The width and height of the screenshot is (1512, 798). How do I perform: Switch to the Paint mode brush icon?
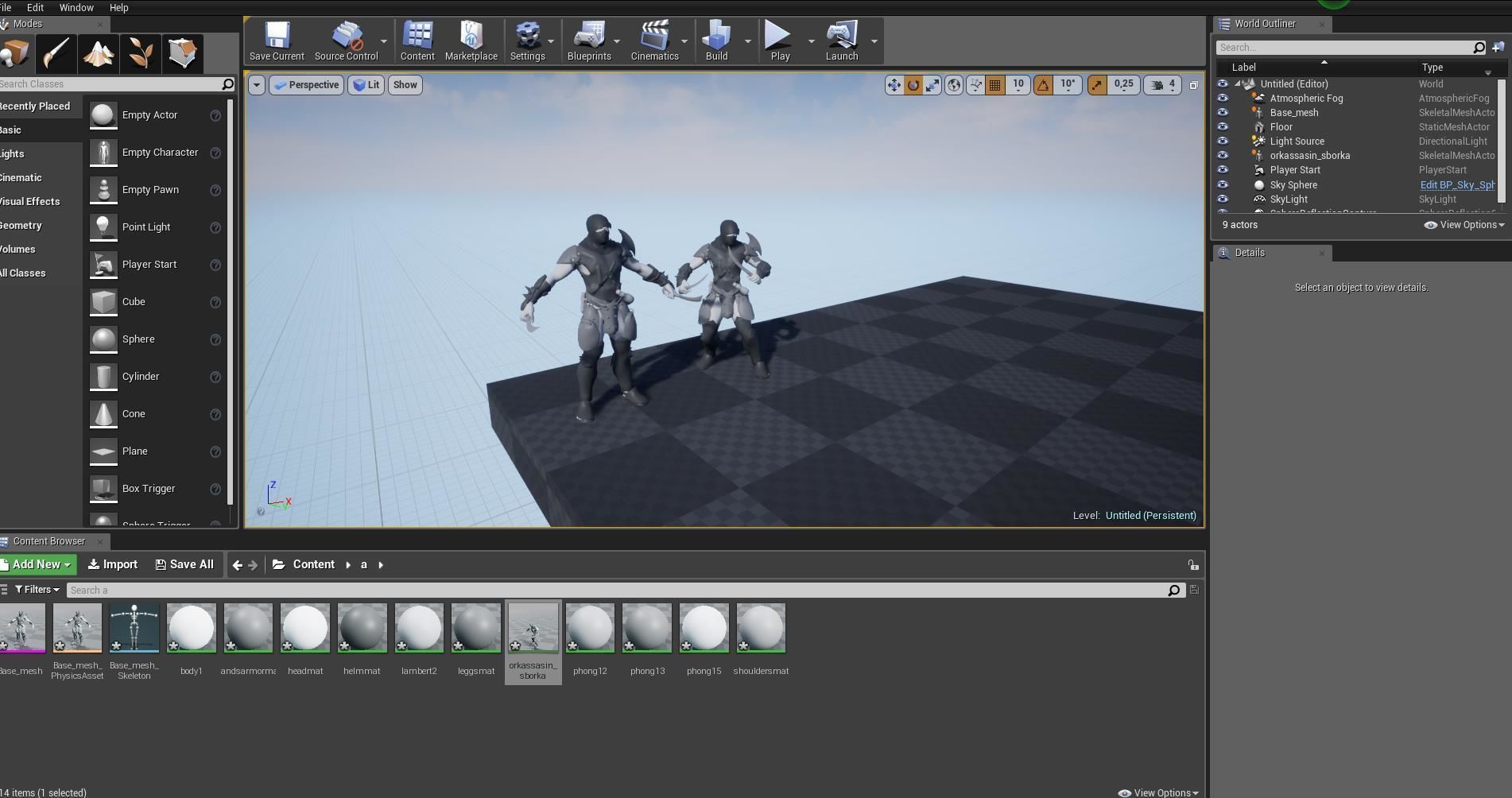click(x=56, y=53)
